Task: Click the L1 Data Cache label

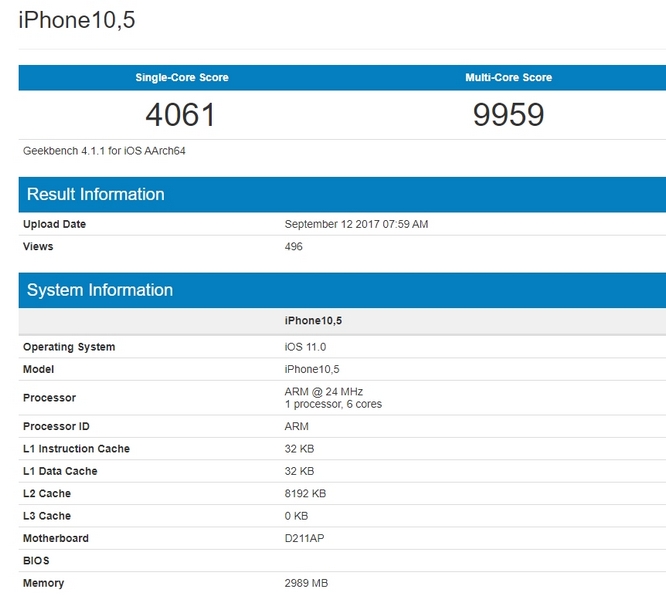Action: pos(60,471)
